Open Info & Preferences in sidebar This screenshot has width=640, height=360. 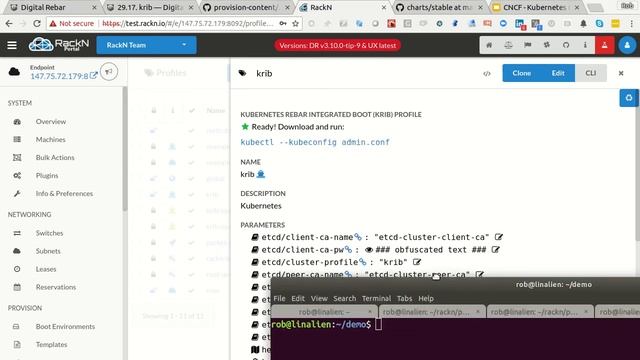64,193
